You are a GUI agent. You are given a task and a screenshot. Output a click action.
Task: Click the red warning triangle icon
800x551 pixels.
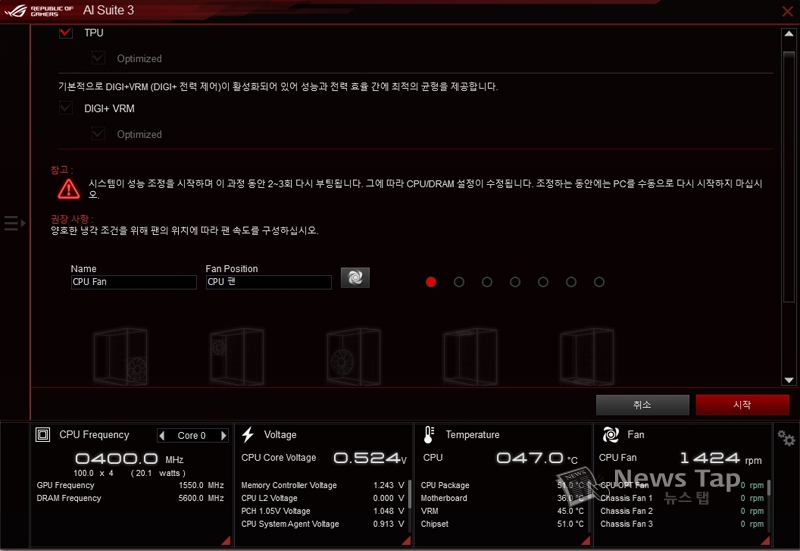pyautogui.click(x=68, y=188)
